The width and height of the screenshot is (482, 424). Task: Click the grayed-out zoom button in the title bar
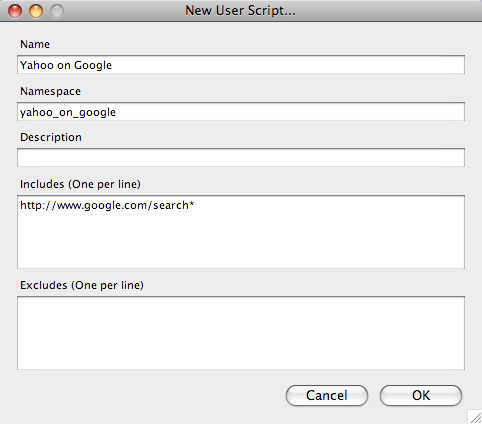(x=57, y=11)
